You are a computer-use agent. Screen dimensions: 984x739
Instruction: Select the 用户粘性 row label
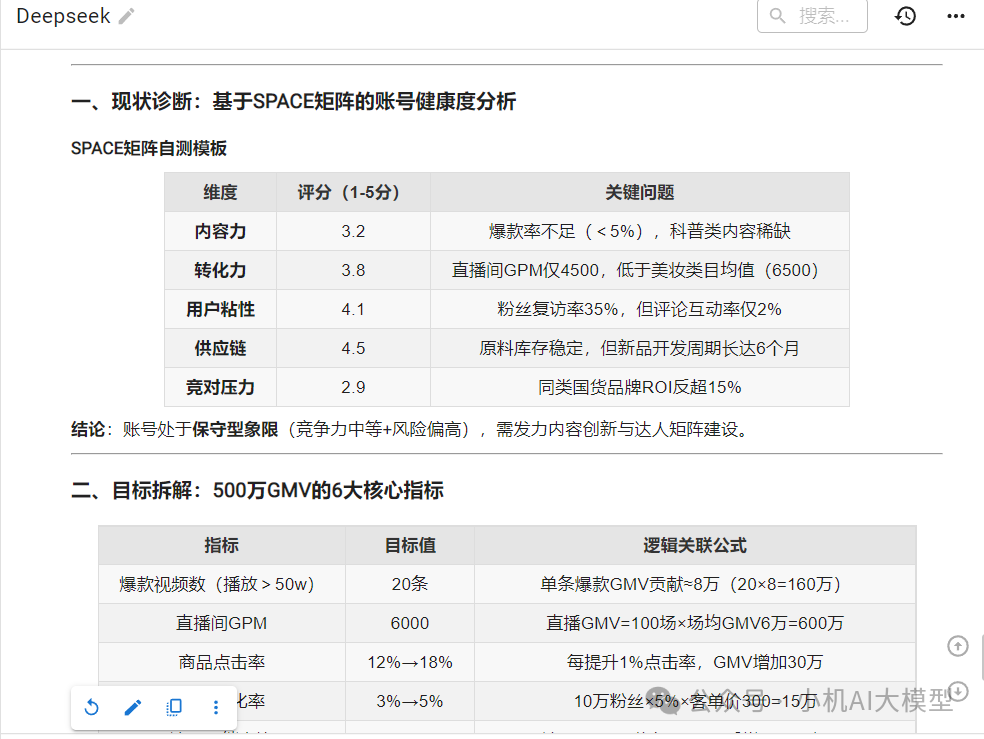(x=220, y=309)
